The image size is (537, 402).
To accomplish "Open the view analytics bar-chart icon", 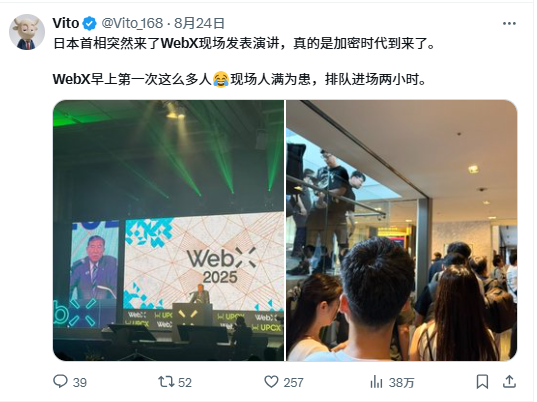I will tap(376, 382).
